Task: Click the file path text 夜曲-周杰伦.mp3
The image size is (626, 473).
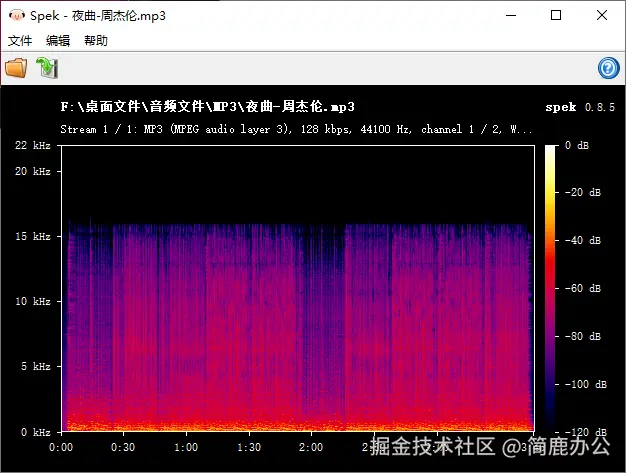Action: pos(208,107)
